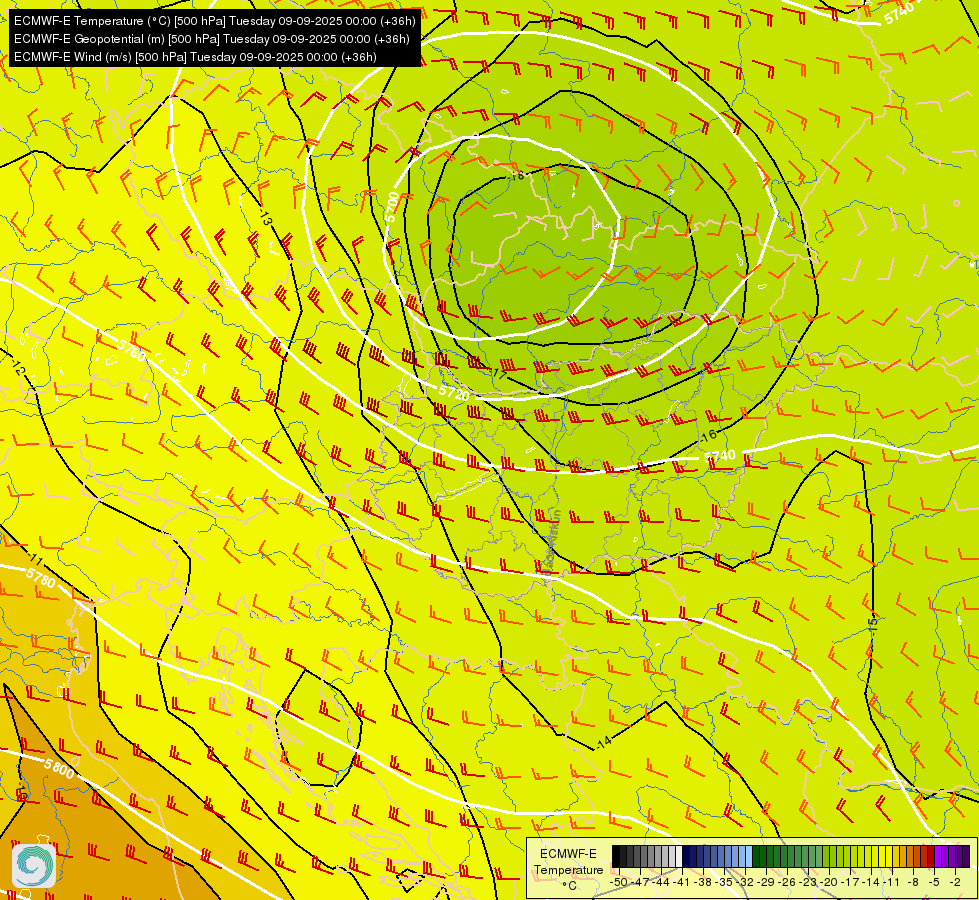
Task: Click the -41 value in the legend
Action: click(x=681, y=882)
